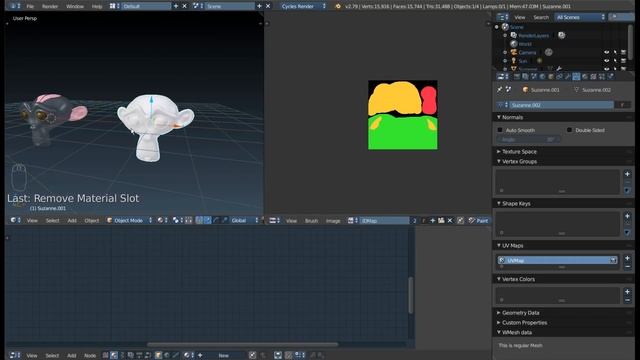This screenshot has height=360, width=640.
Task: Open the Material properties tab
Action: point(585,76)
